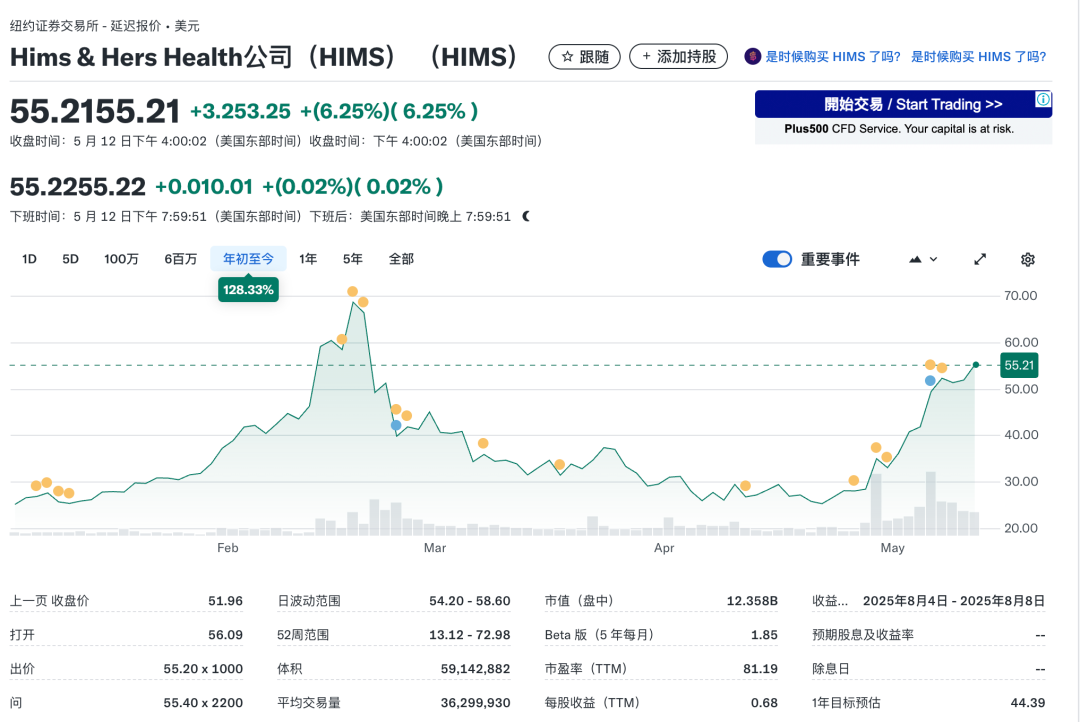The width and height of the screenshot is (1080, 722).
Task: Switch to the 5年 range
Action: pos(353,259)
